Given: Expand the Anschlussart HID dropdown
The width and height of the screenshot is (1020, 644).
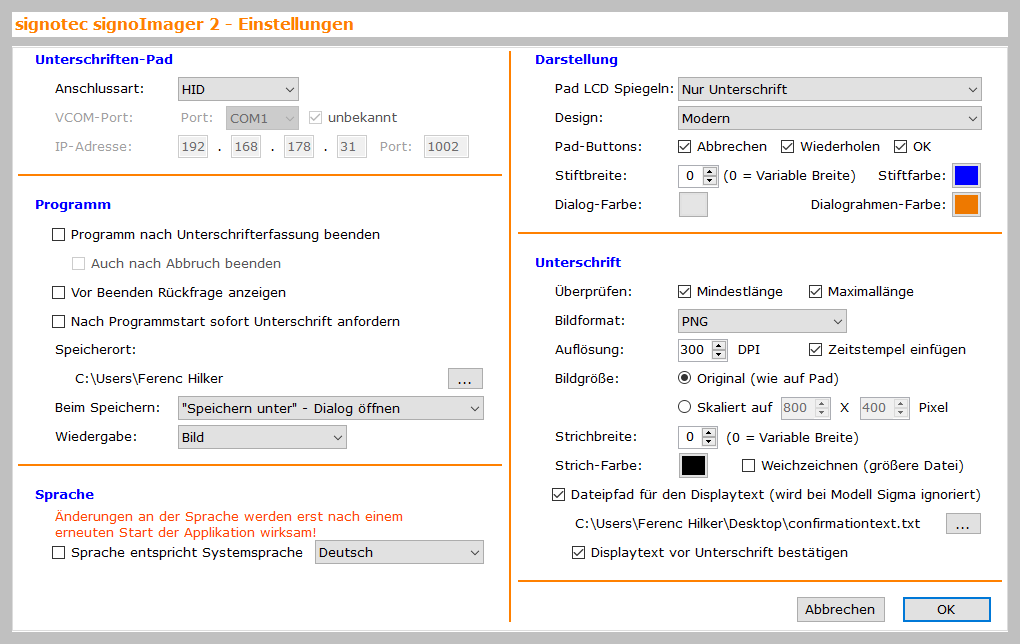Looking at the screenshot, I should click(x=238, y=89).
